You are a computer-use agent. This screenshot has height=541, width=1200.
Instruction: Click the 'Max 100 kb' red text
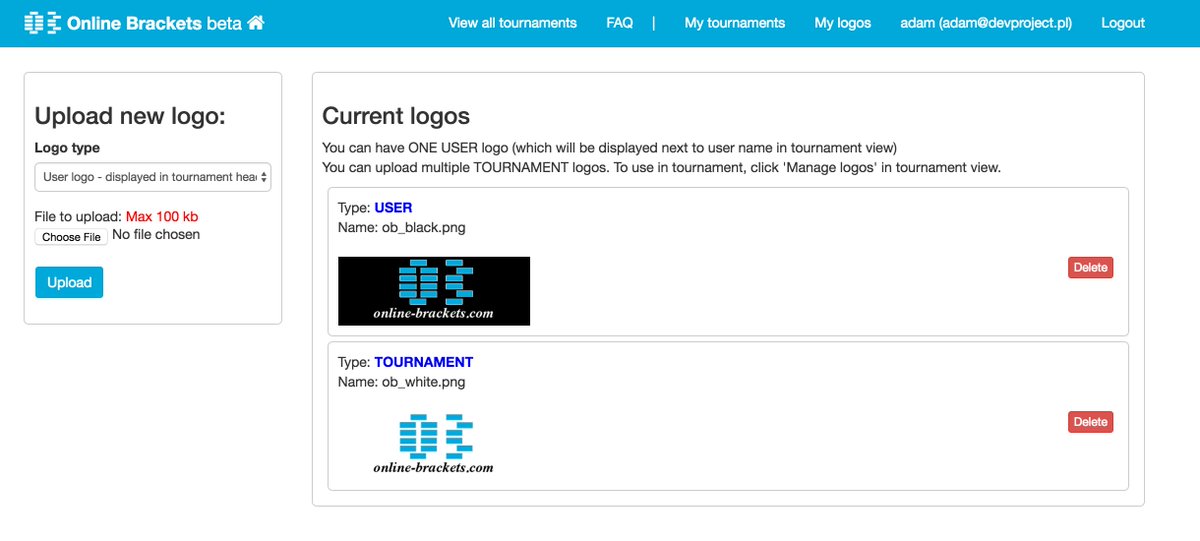click(x=162, y=216)
